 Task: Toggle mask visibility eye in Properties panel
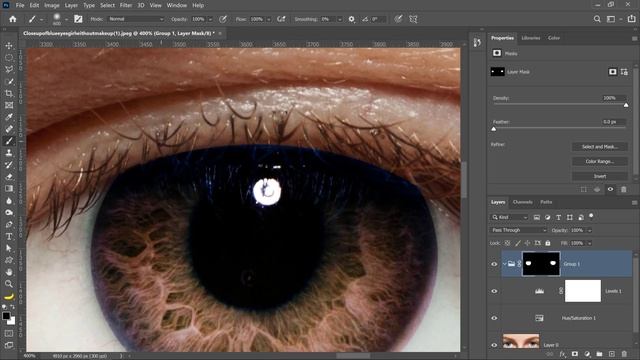610,189
